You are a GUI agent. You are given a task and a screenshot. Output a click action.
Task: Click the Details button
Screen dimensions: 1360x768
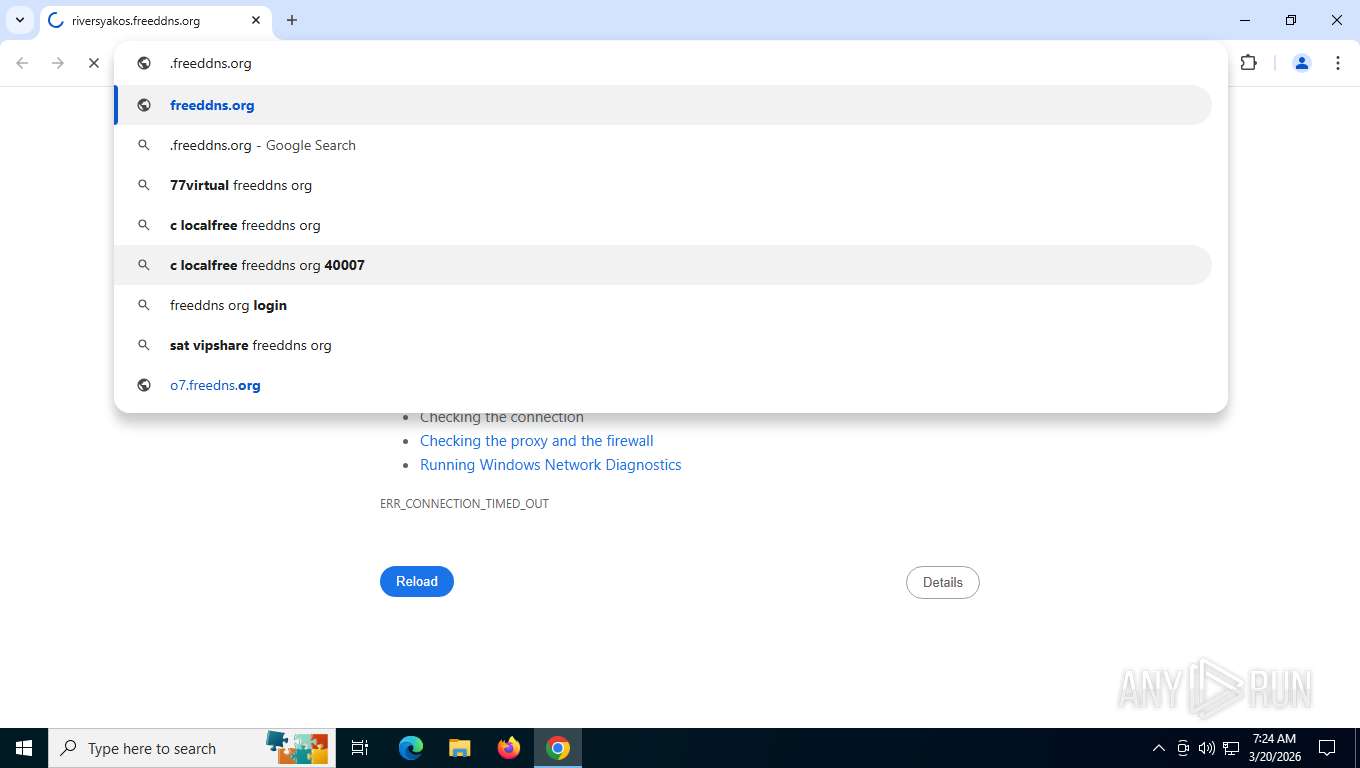[943, 582]
